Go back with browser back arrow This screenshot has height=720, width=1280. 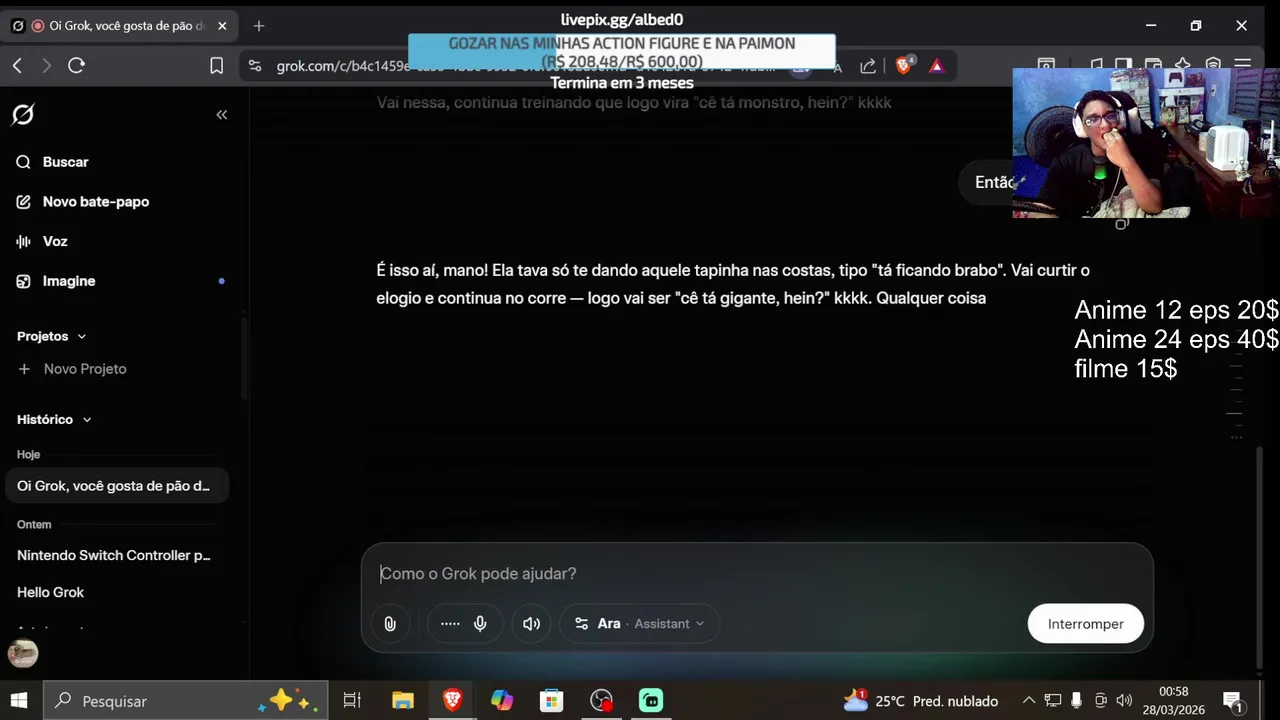point(17,66)
